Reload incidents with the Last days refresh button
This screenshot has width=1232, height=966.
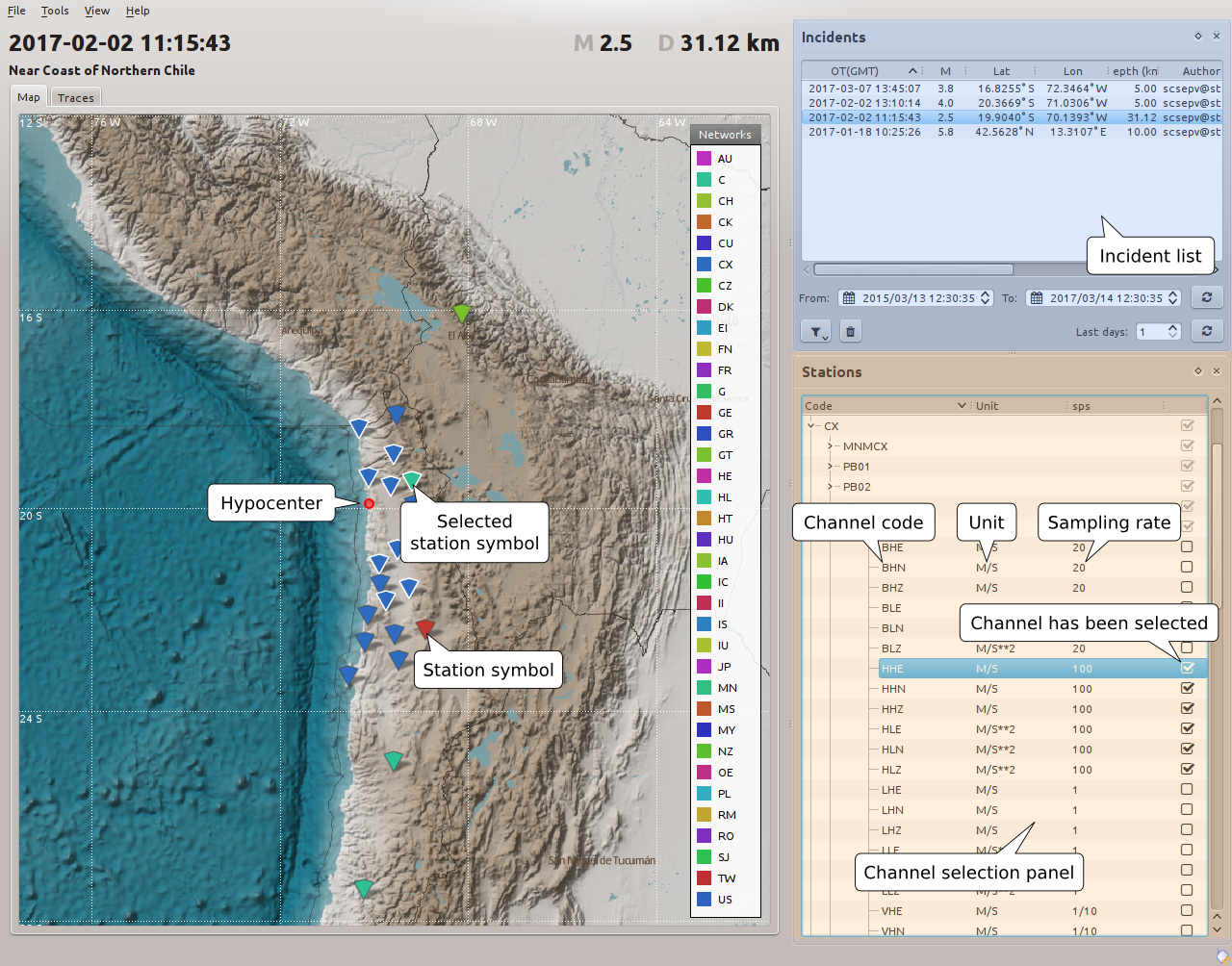[1206, 331]
